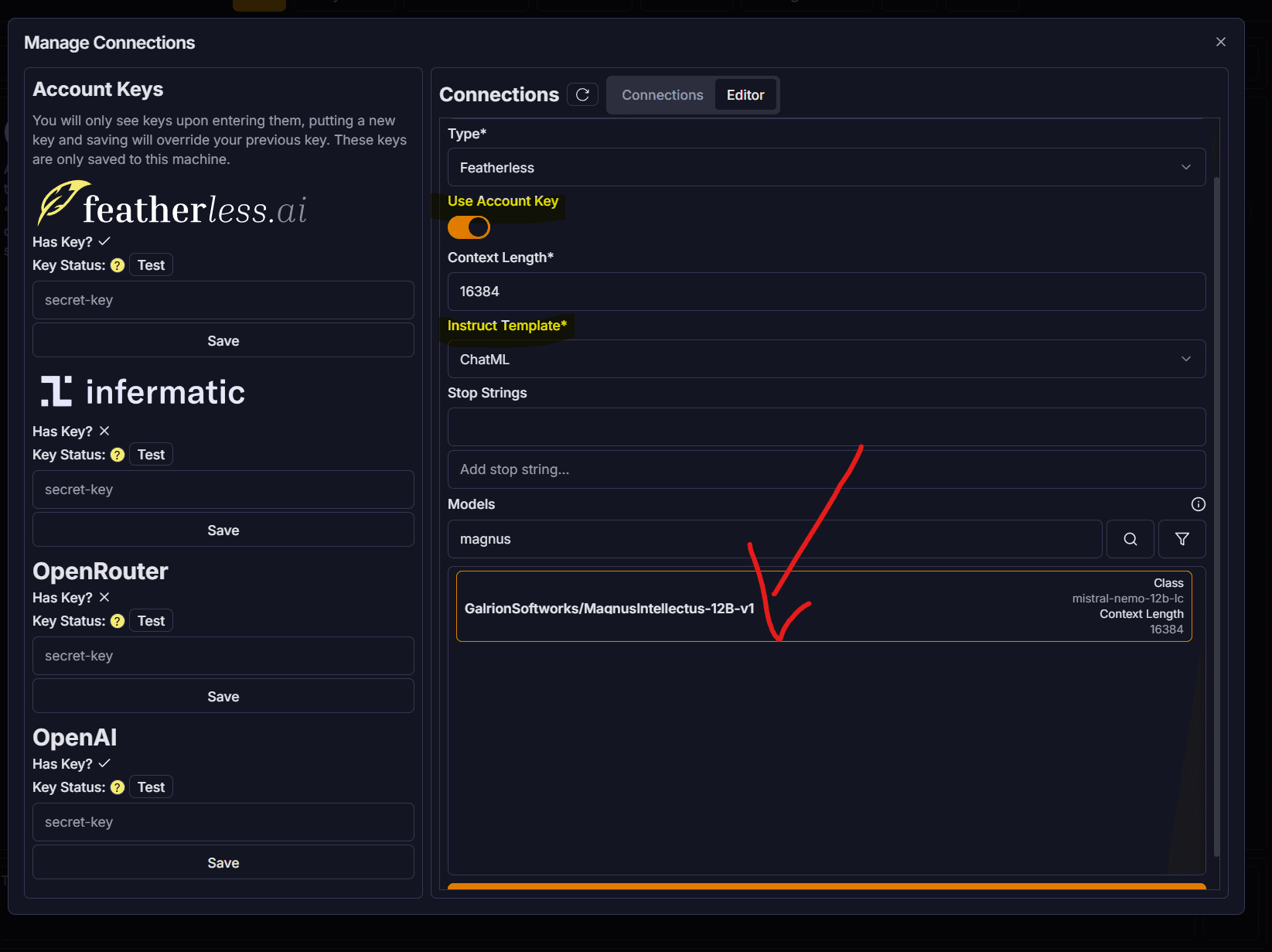Click the Add stop string input

pyautogui.click(x=827, y=469)
